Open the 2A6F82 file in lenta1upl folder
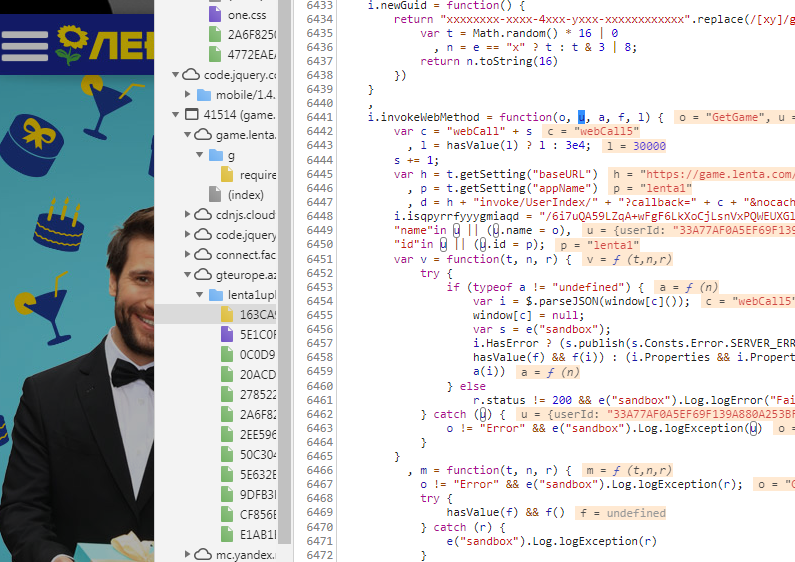The height and width of the screenshot is (562, 795). point(258,415)
